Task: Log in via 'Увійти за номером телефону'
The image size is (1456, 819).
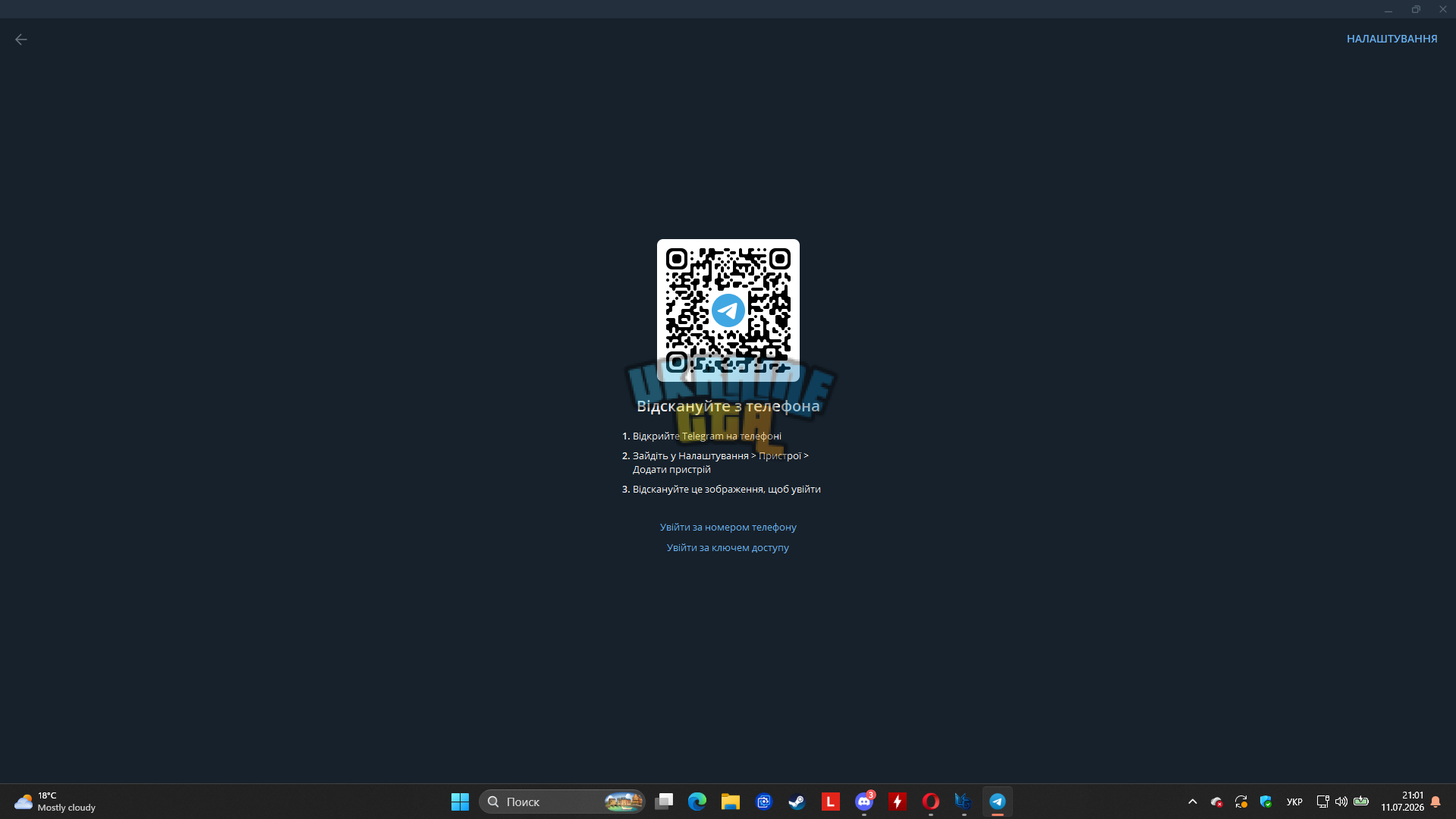Action: click(728, 527)
